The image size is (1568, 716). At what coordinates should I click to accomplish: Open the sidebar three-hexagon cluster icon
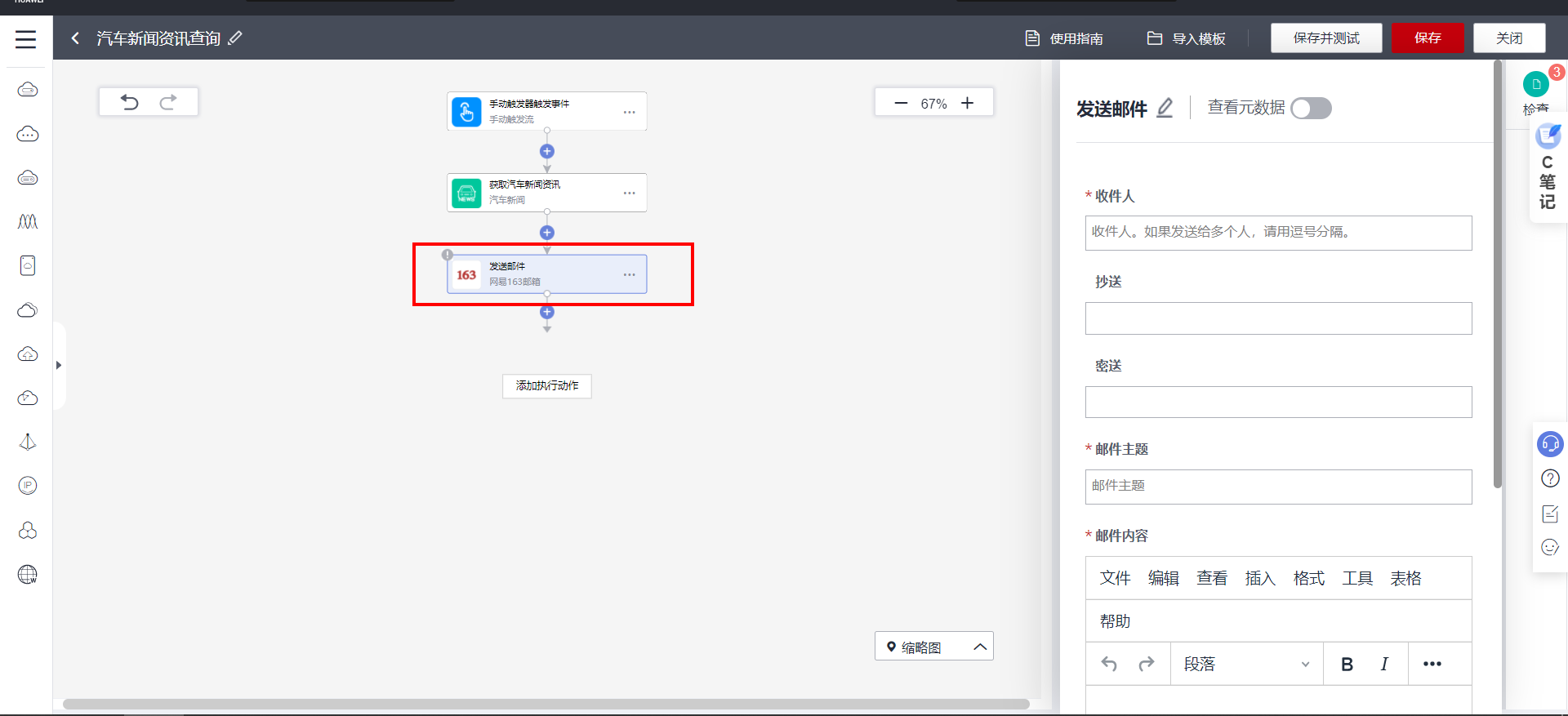coord(28,531)
